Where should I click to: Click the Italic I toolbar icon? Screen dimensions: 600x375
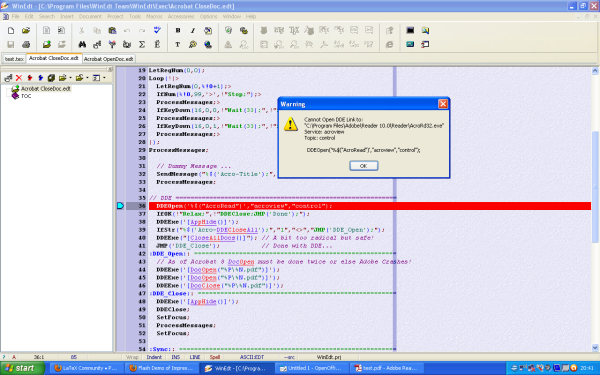click(x=193, y=30)
